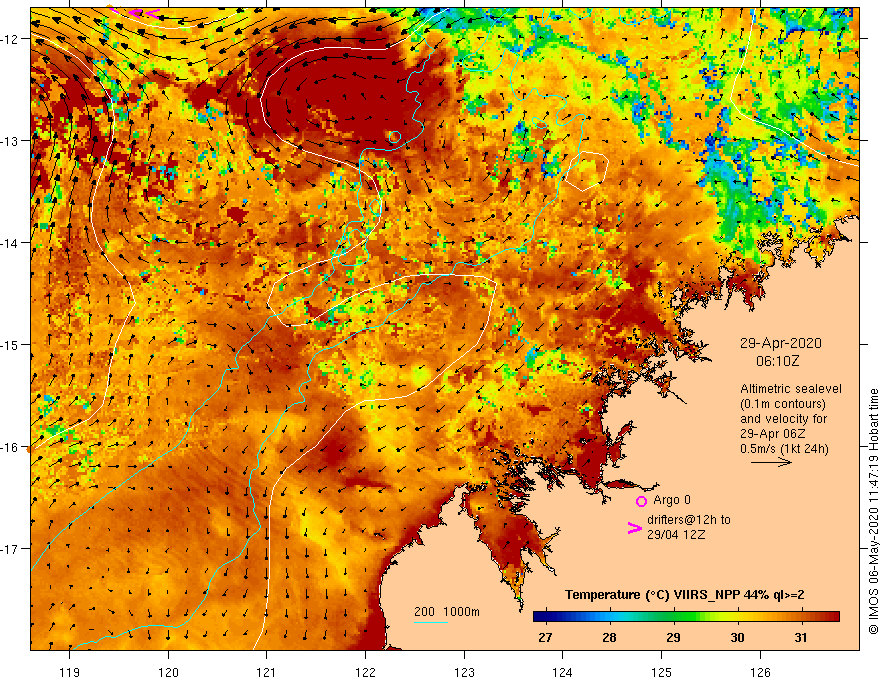Click the IMOS copyright timestamp text
Viewport: 880px width, 680px height.
click(873, 511)
